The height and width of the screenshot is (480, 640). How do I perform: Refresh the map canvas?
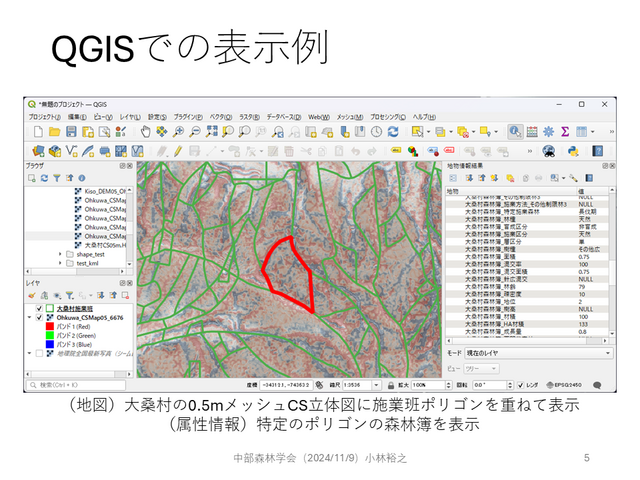point(393,131)
